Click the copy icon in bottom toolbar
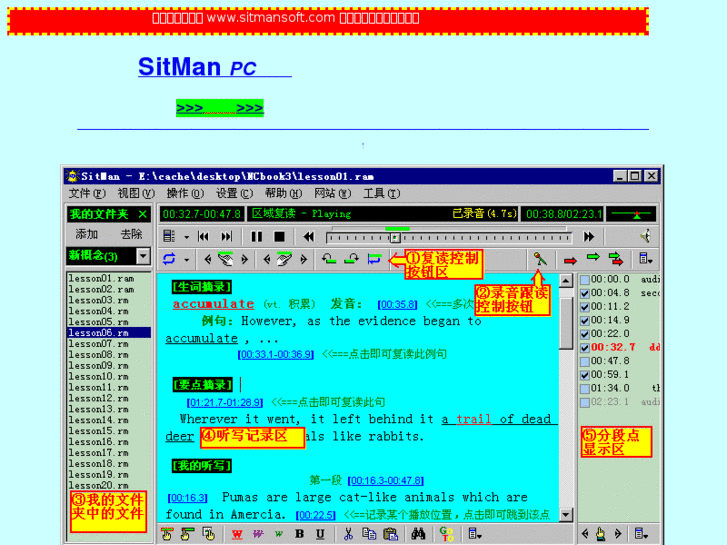 [369, 534]
